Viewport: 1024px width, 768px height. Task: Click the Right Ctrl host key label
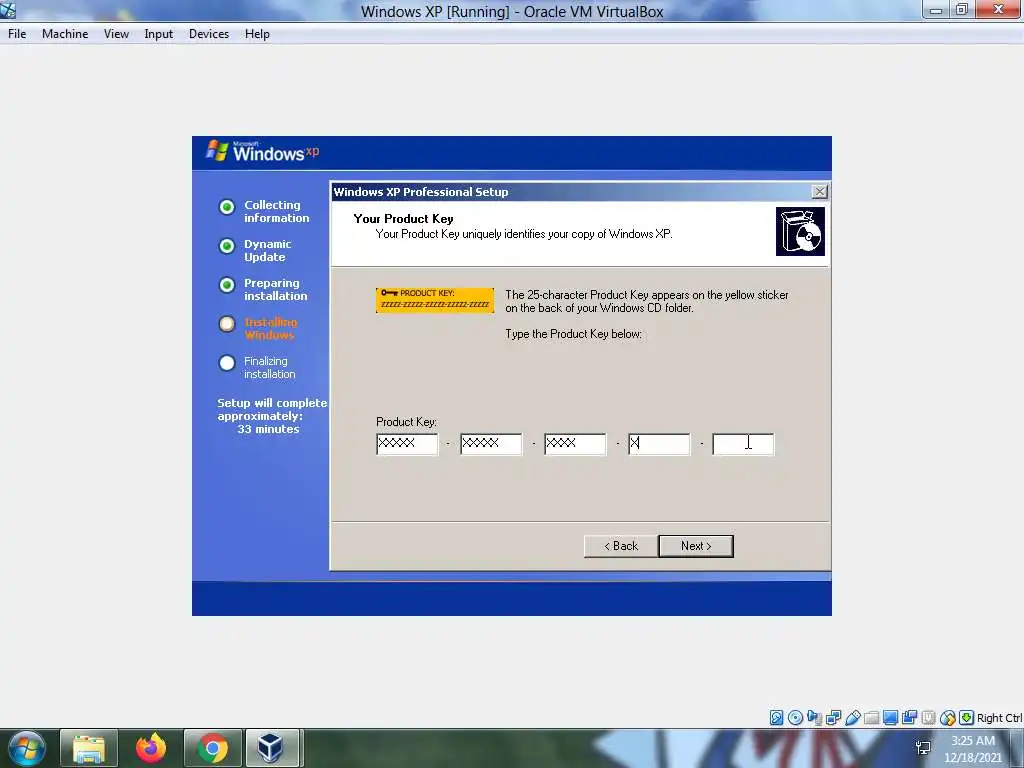point(1000,718)
